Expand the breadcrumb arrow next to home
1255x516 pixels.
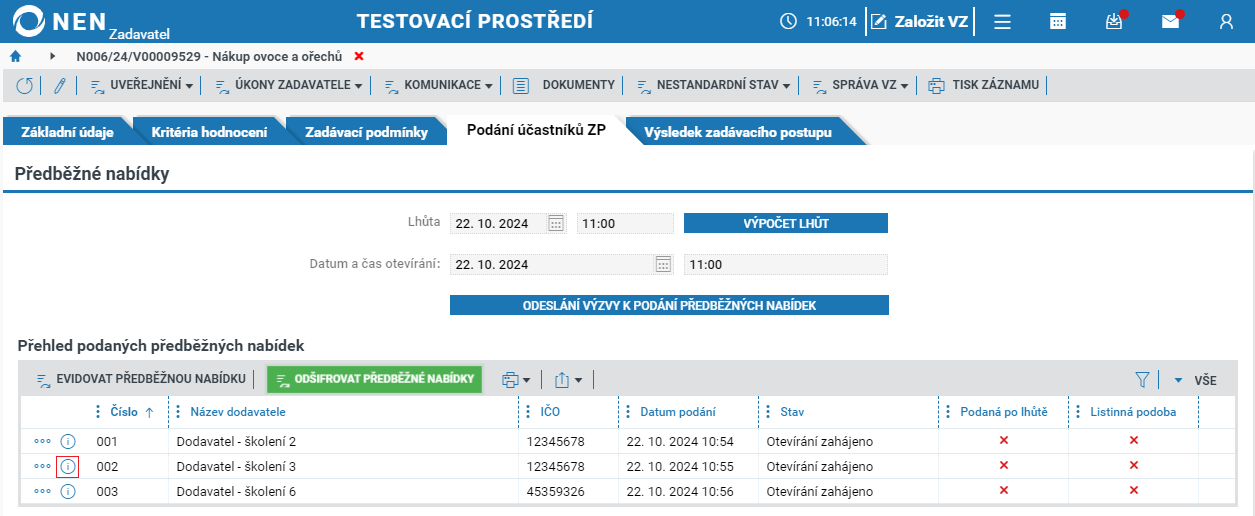[52, 56]
